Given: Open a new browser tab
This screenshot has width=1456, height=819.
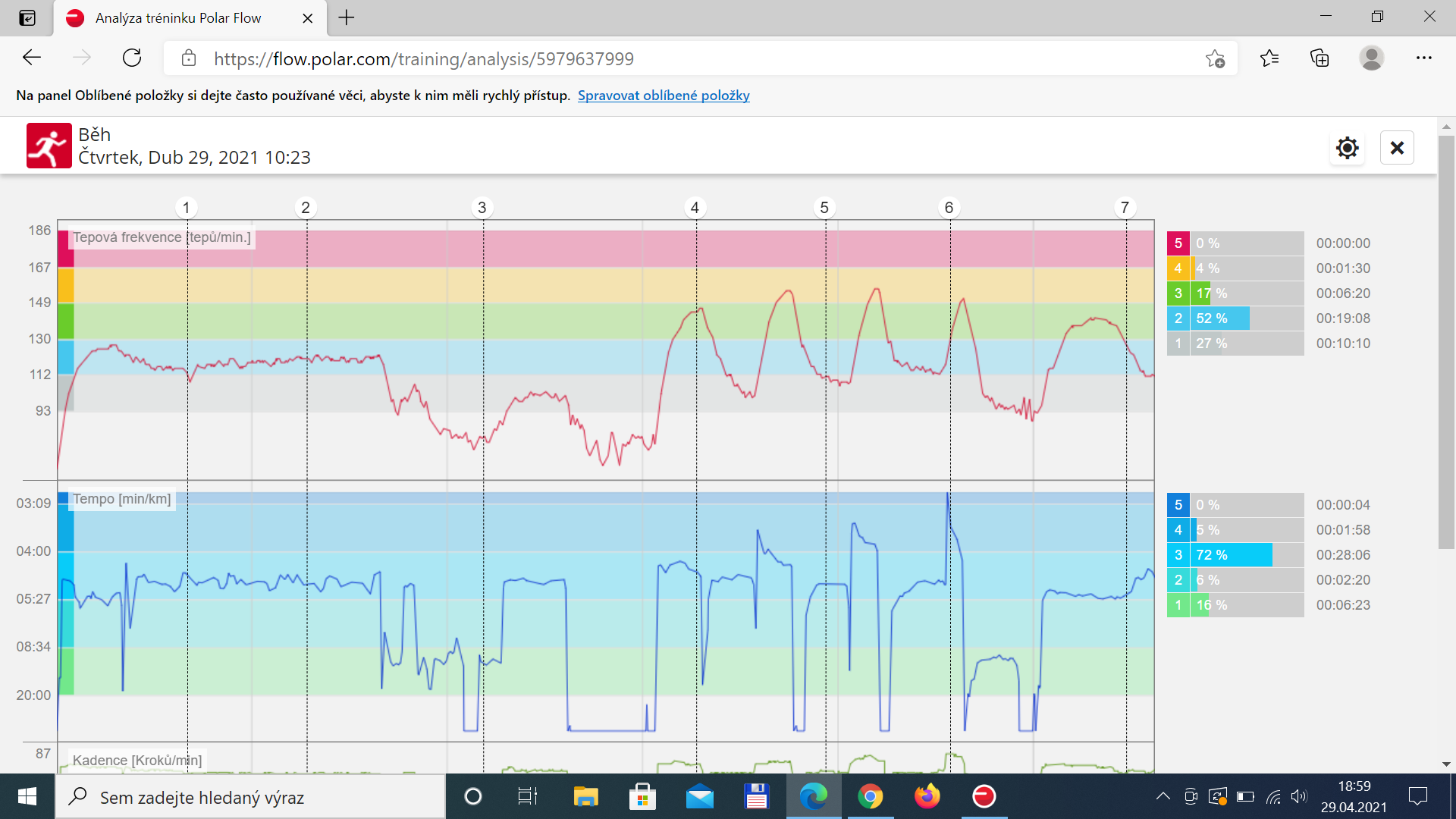Looking at the screenshot, I should (x=347, y=17).
